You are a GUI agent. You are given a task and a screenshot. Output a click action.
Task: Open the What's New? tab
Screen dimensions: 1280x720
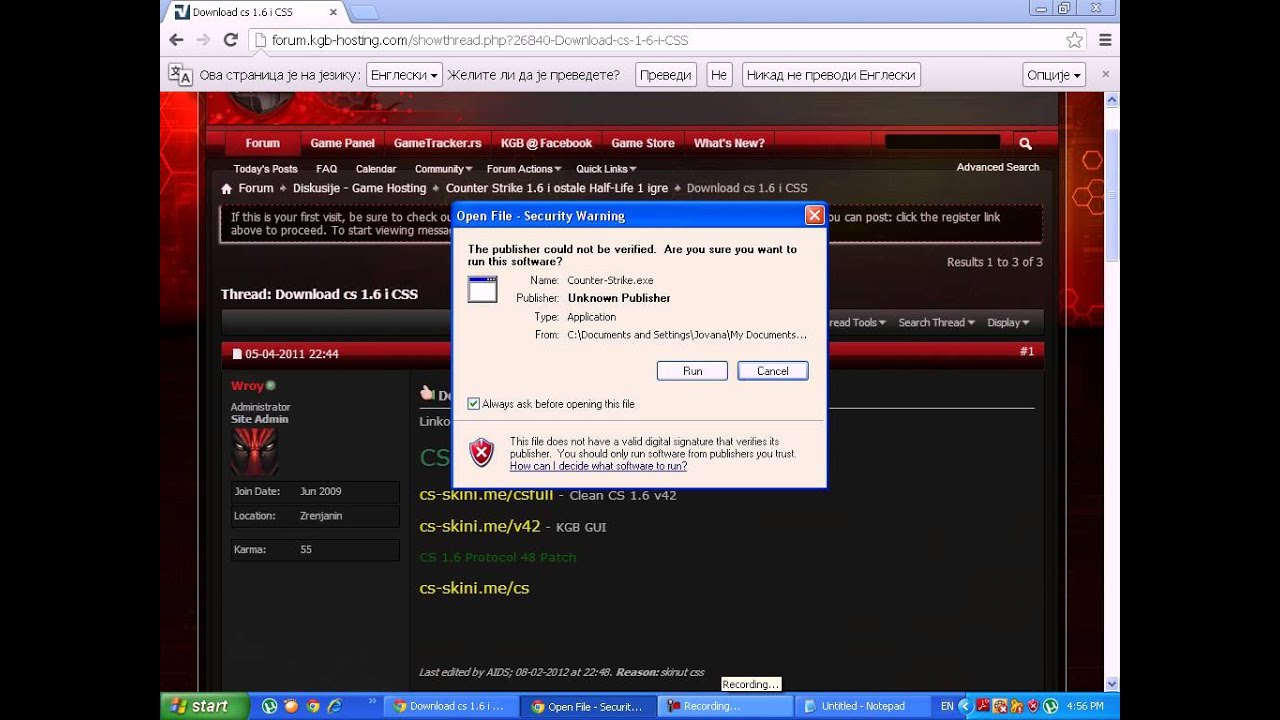click(729, 143)
